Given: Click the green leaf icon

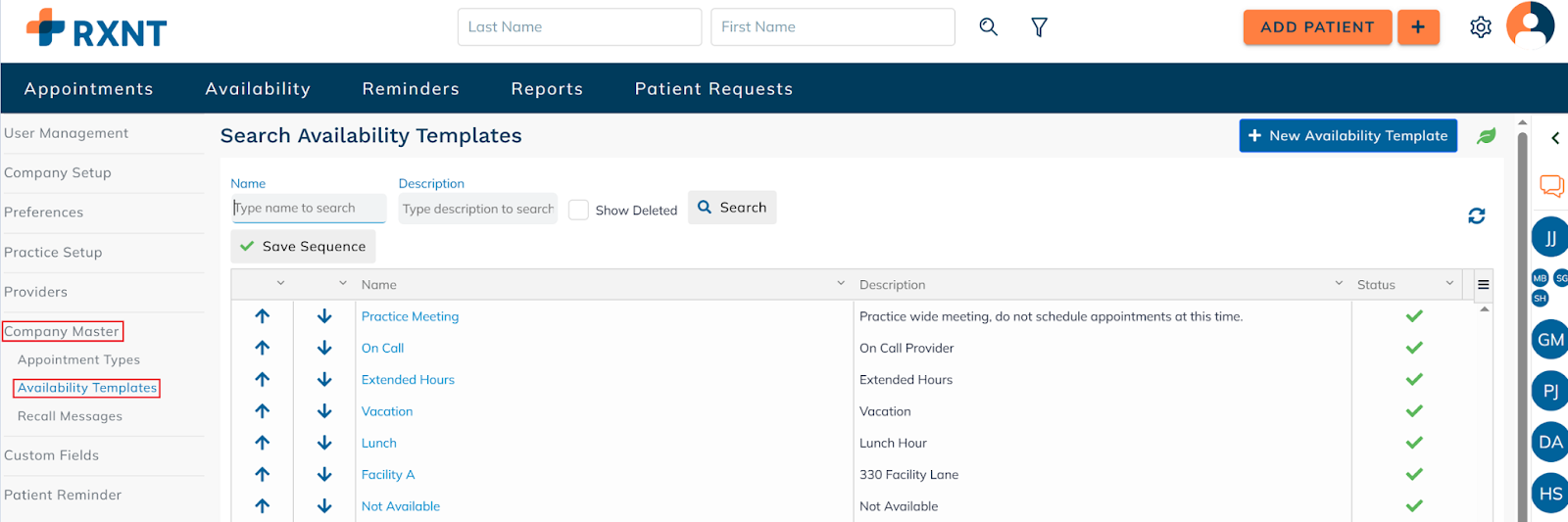Looking at the screenshot, I should click(1486, 136).
